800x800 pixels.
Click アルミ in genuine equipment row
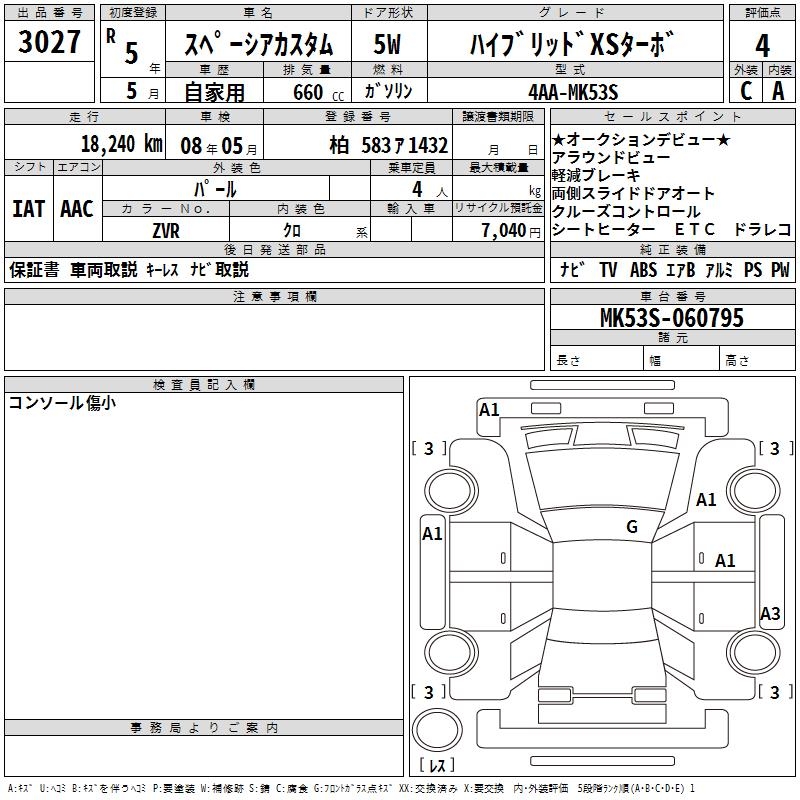tap(719, 269)
